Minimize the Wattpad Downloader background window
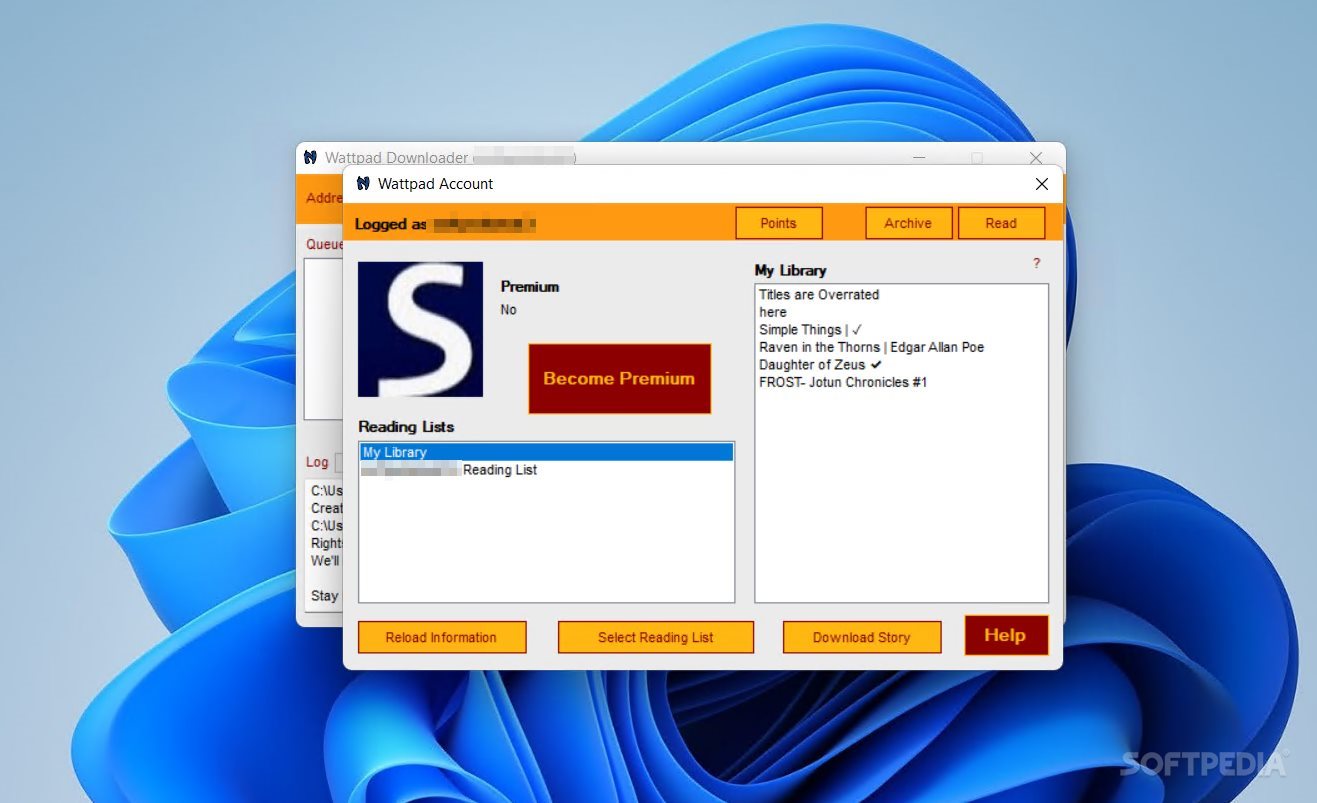This screenshot has height=803, width=1317. pos(919,158)
